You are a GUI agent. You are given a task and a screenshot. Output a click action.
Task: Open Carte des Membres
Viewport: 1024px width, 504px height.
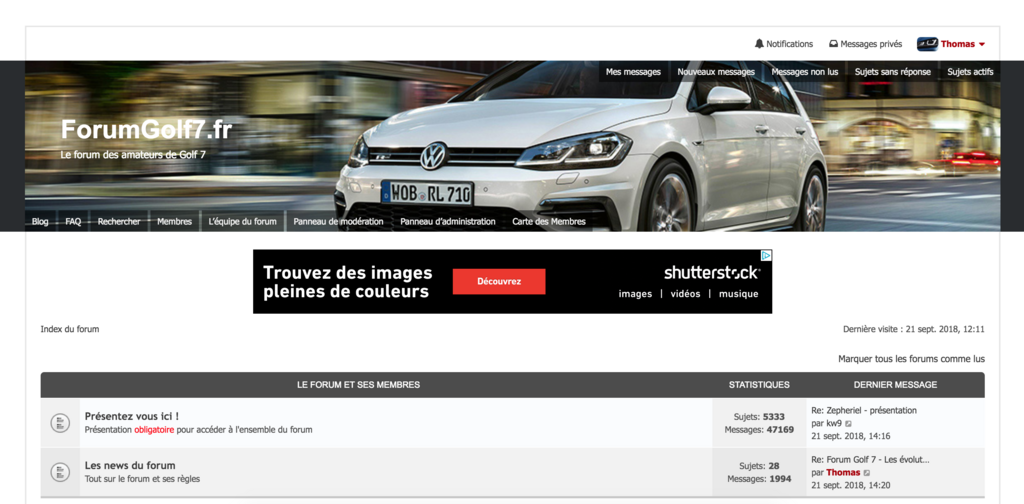coord(549,221)
